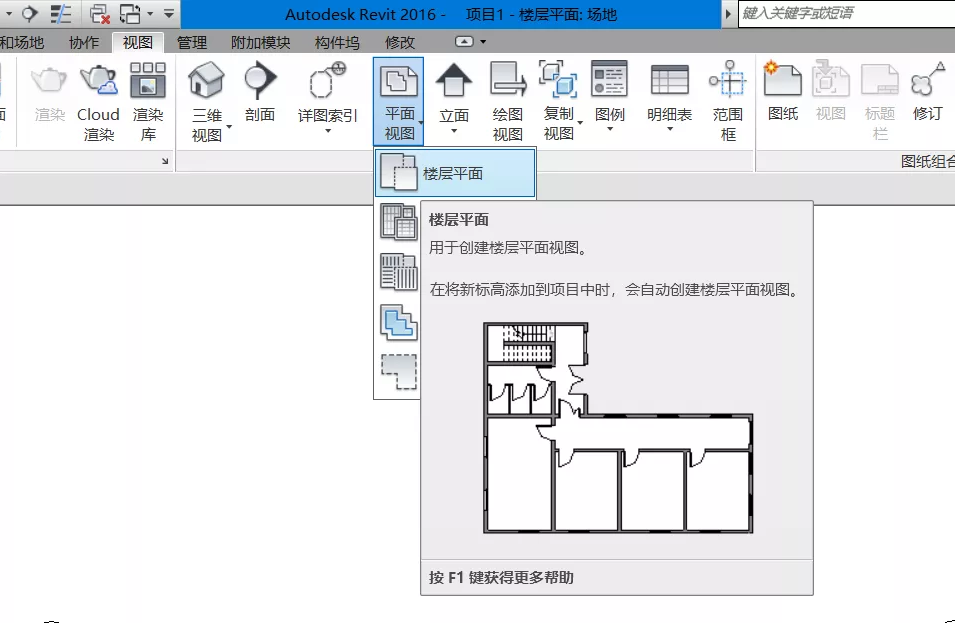Select the blue Plan Region icon
The height and width of the screenshot is (623, 955).
(398, 322)
